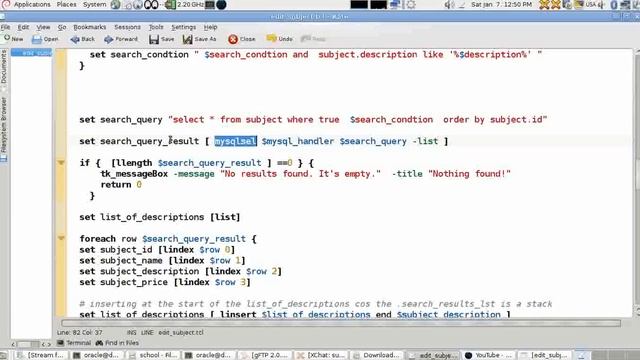Open the Tools menu

click(156, 27)
